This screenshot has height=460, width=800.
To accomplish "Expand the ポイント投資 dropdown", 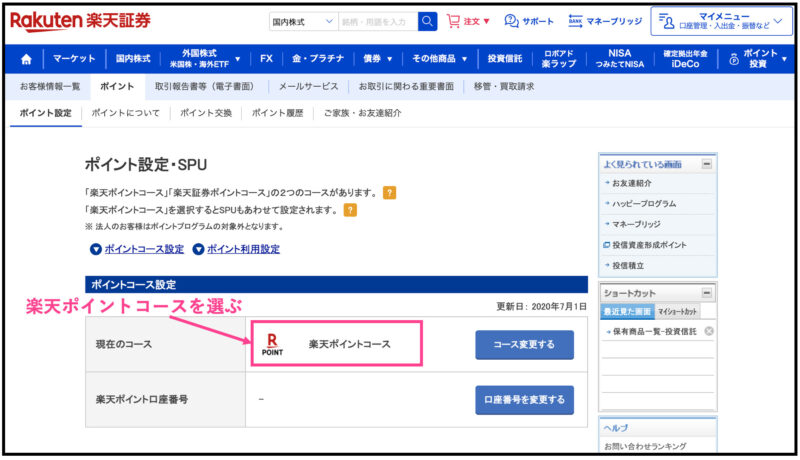I will click(758, 59).
